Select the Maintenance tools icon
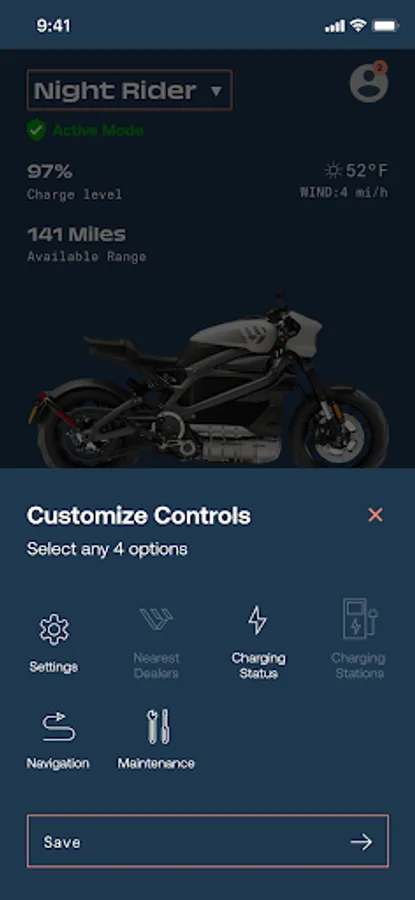The width and height of the screenshot is (415, 900). [158, 727]
